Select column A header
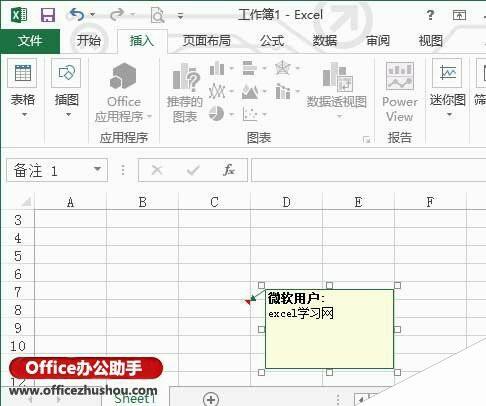This screenshot has height=406, width=486. click(70, 202)
